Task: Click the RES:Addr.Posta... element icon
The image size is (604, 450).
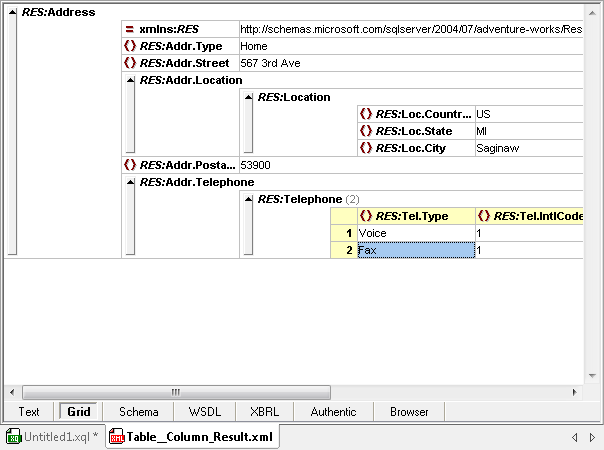Action: [130, 165]
